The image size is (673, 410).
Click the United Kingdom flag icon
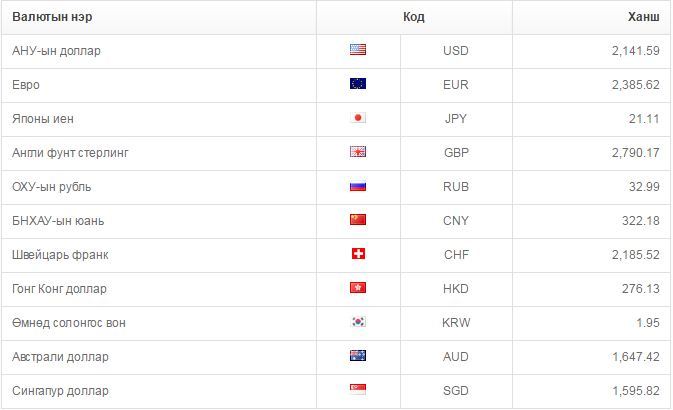tap(358, 152)
